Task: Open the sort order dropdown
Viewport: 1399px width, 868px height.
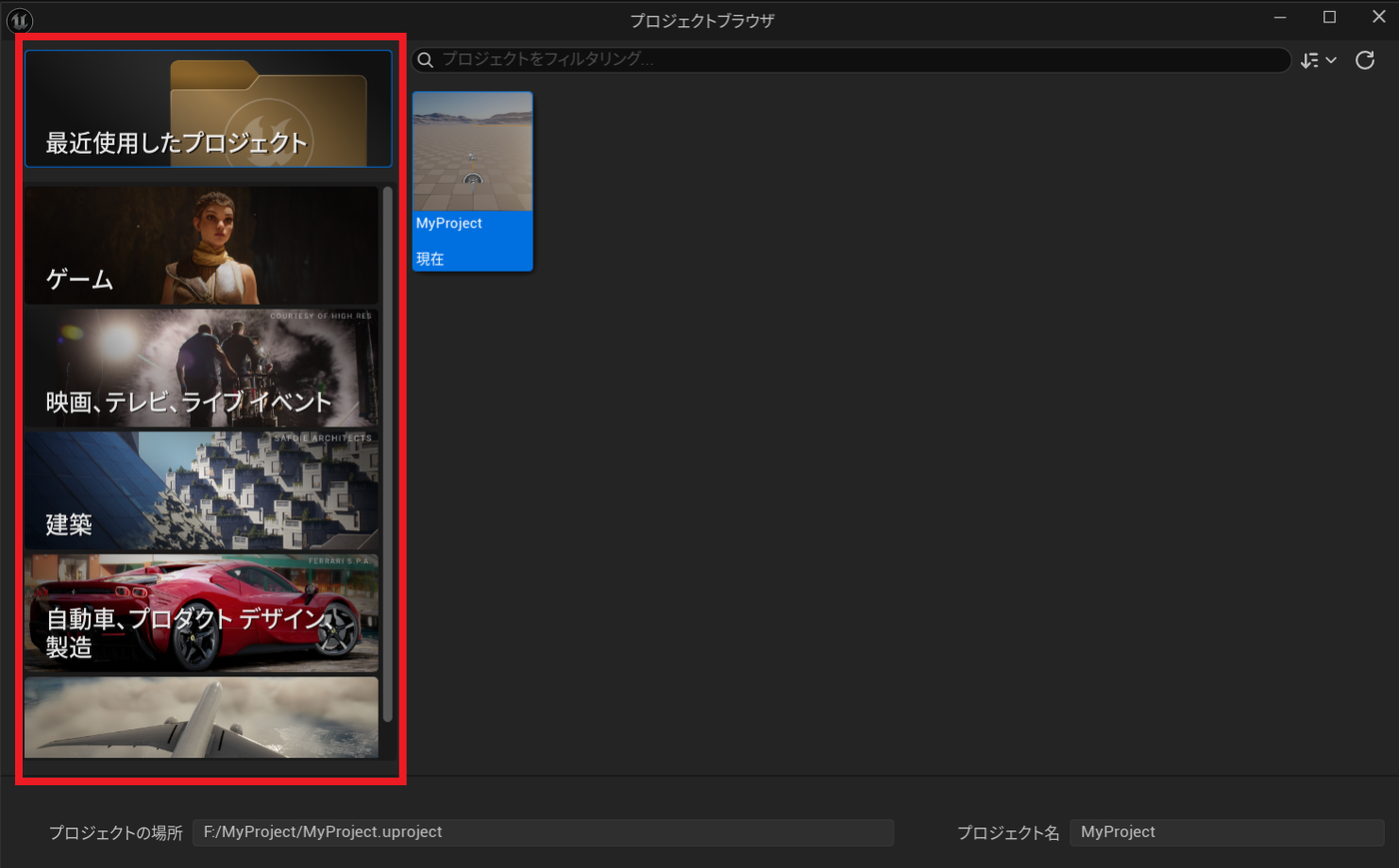Action: [1318, 60]
